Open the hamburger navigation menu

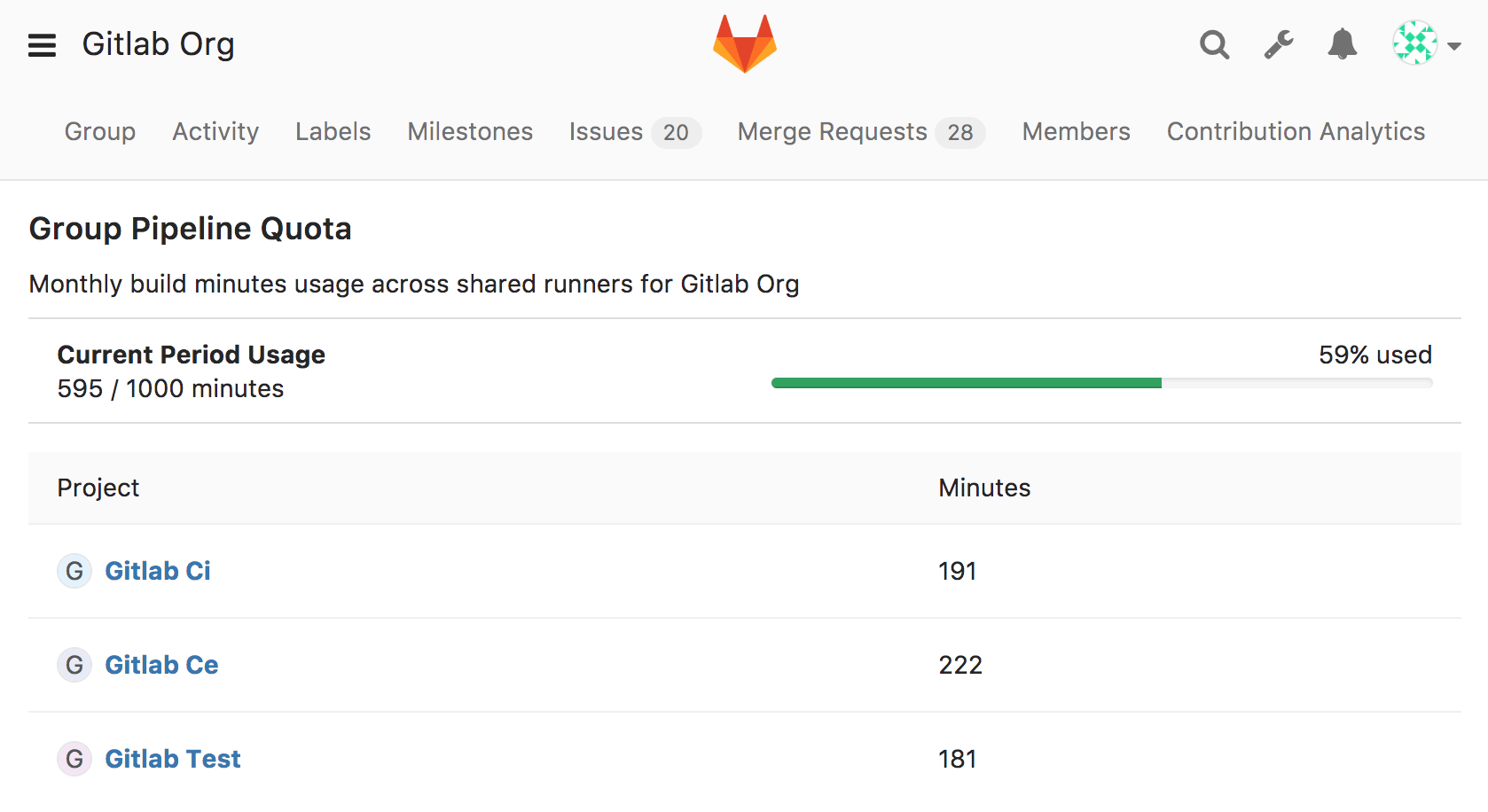[x=42, y=44]
